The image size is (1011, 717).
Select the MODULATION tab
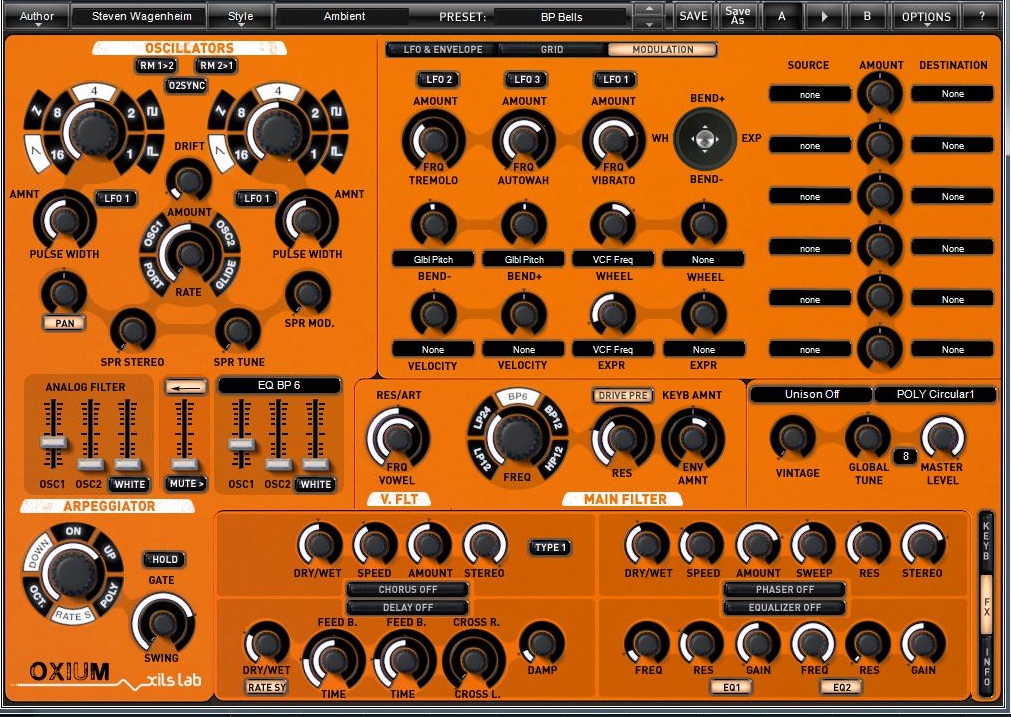[x=663, y=50]
